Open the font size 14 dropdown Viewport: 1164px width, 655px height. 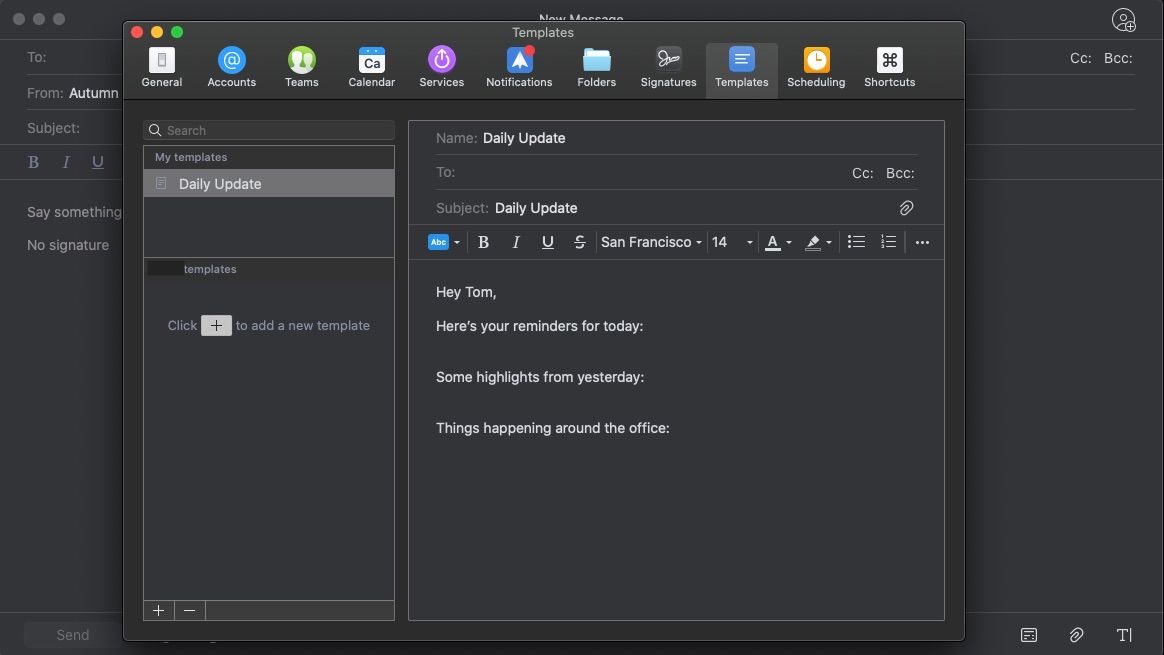pyautogui.click(x=731, y=242)
